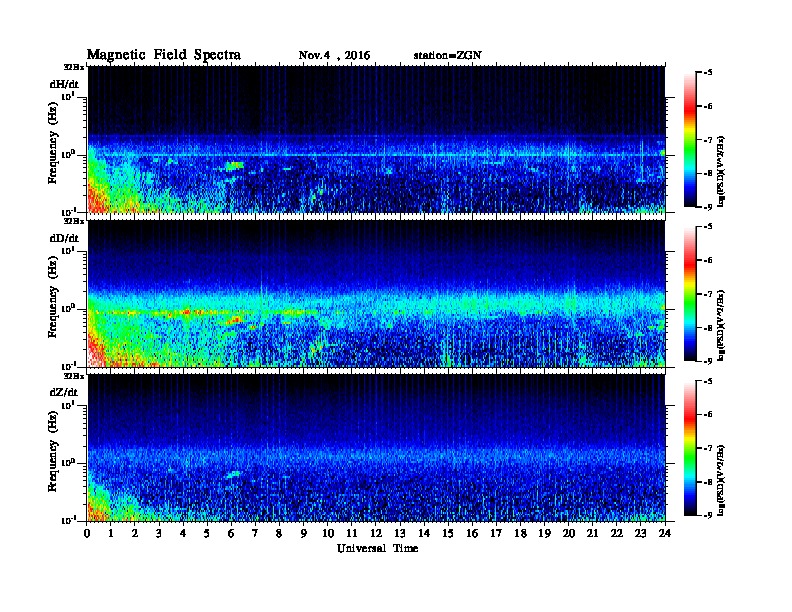This screenshot has height=612, width=792.
Task: Click the hour 12 tick label
Action: click(x=376, y=533)
